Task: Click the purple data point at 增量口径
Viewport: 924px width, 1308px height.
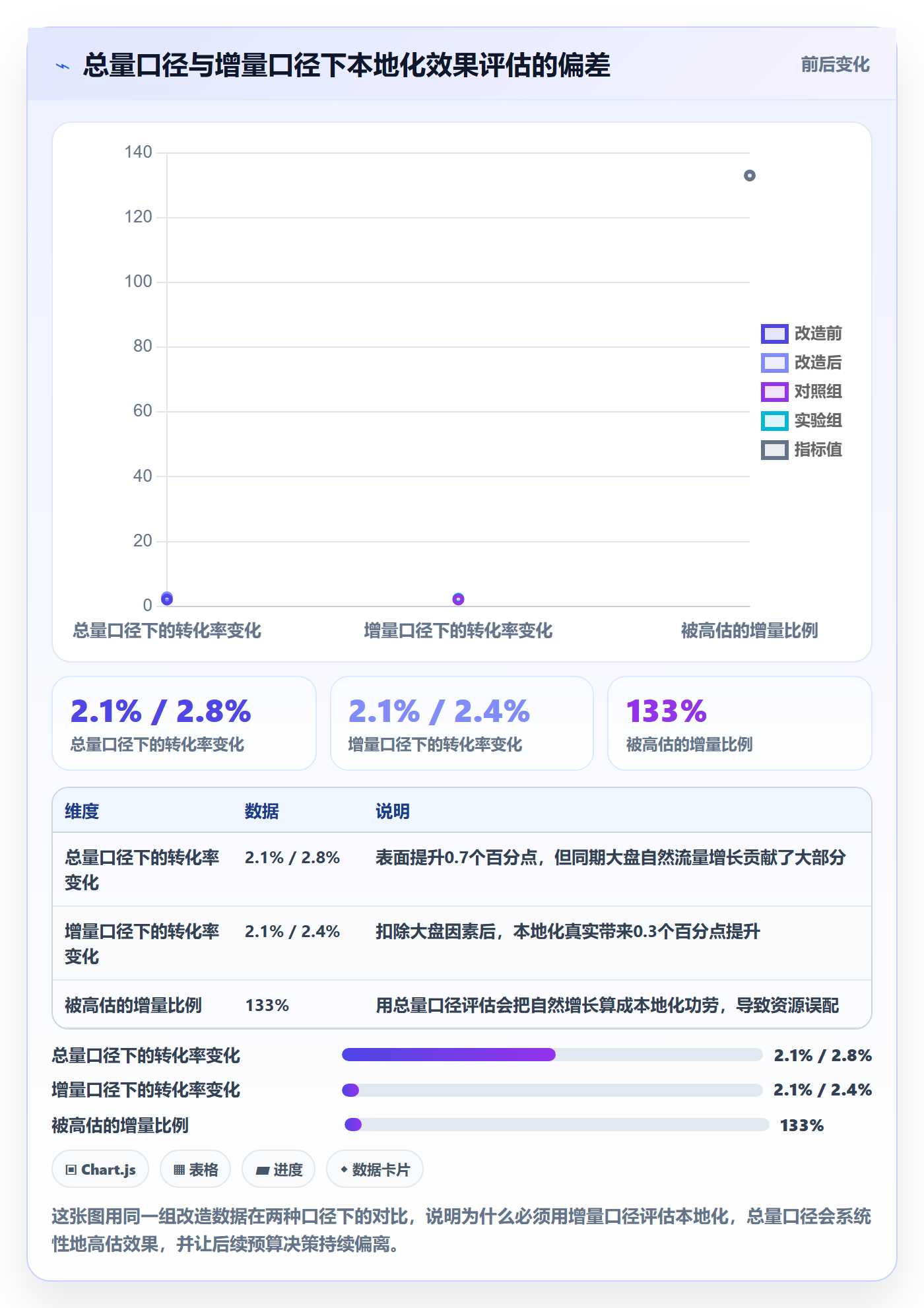Action: point(458,599)
